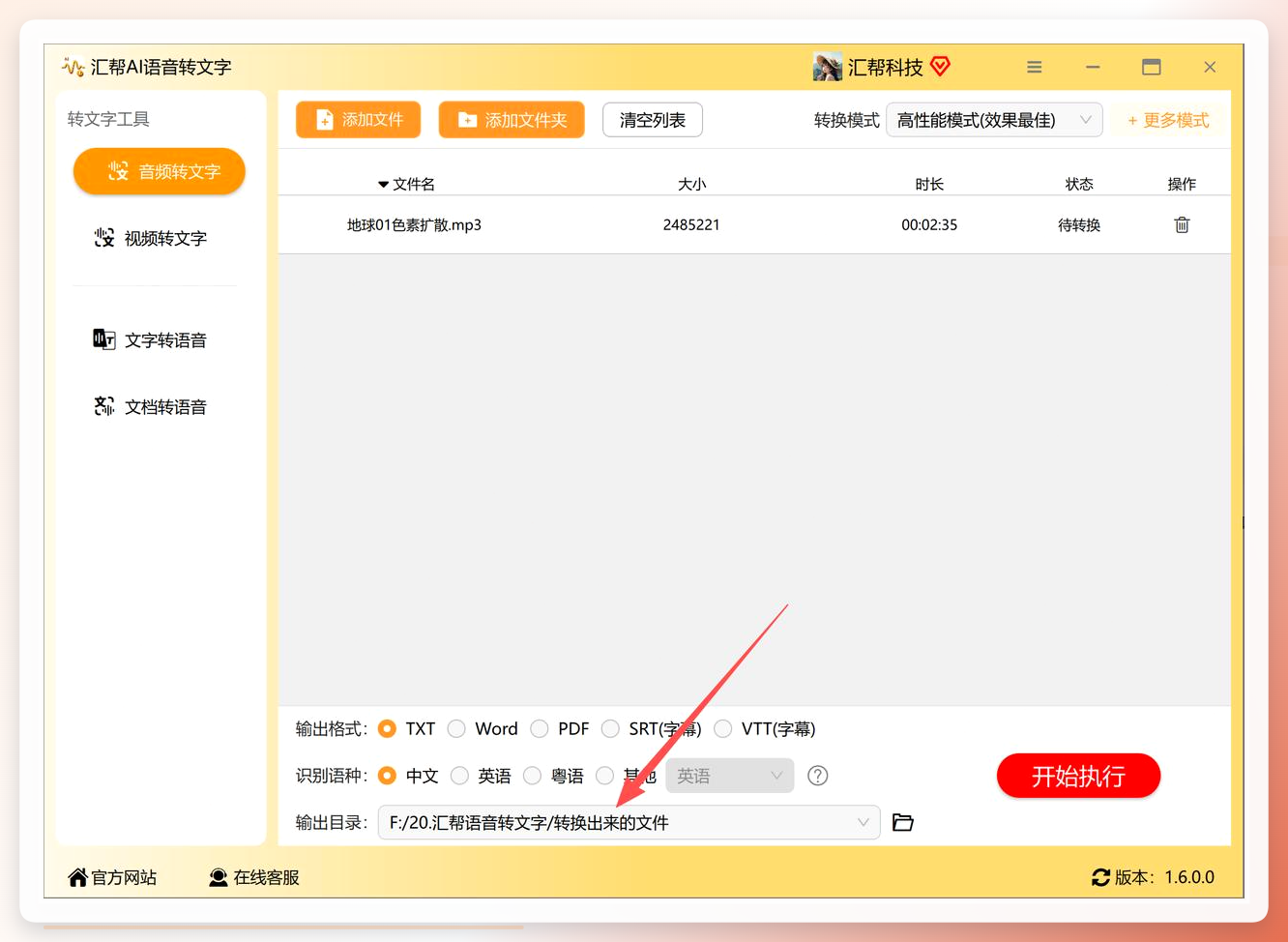Viewport: 1288px width, 942px height.
Task: Select the file name 地球01色素扩散.mp3
Action: click(414, 225)
